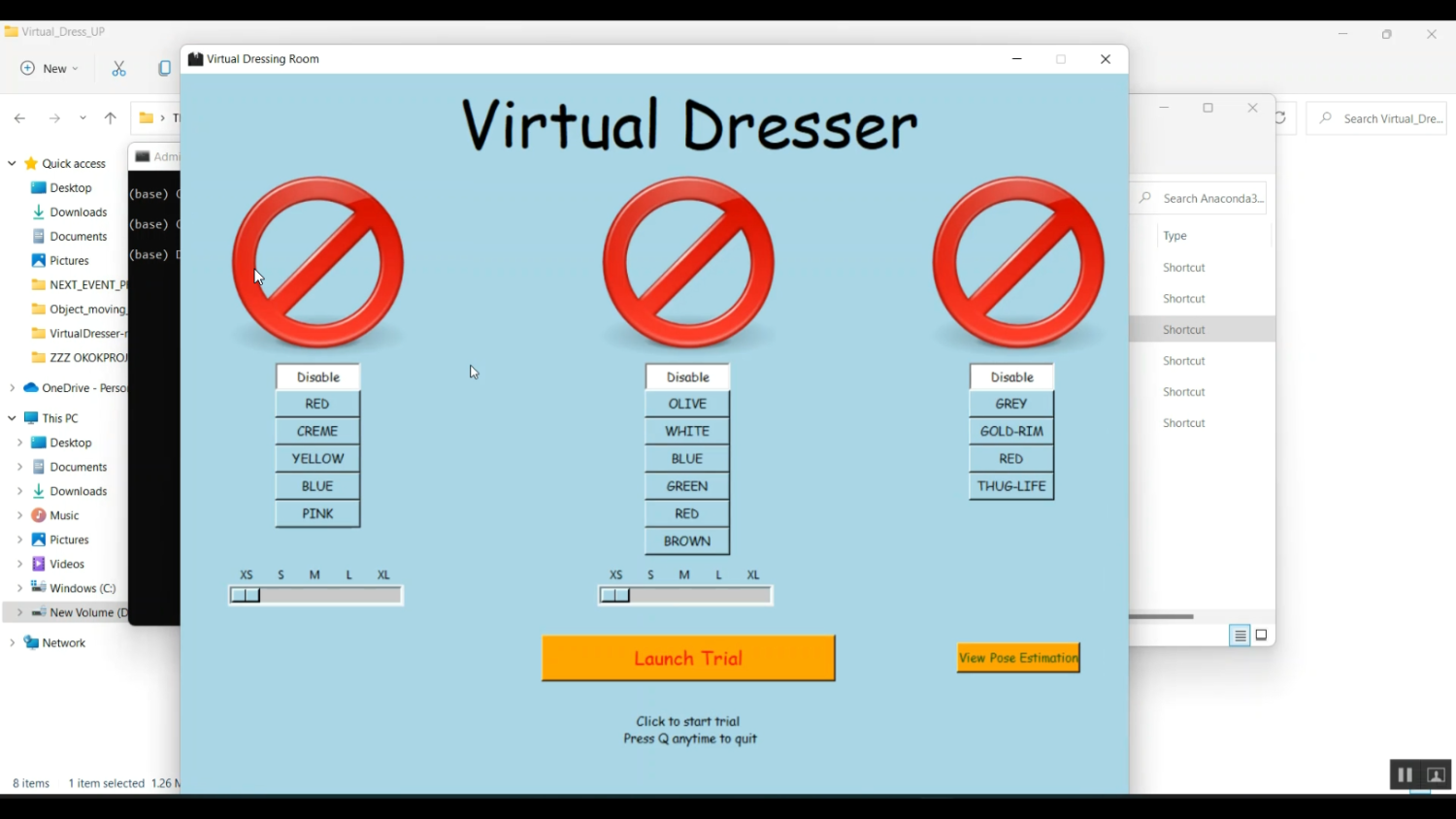Click the Up arrow navigation icon
This screenshot has width=1456, height=819.
click(111, 118)
